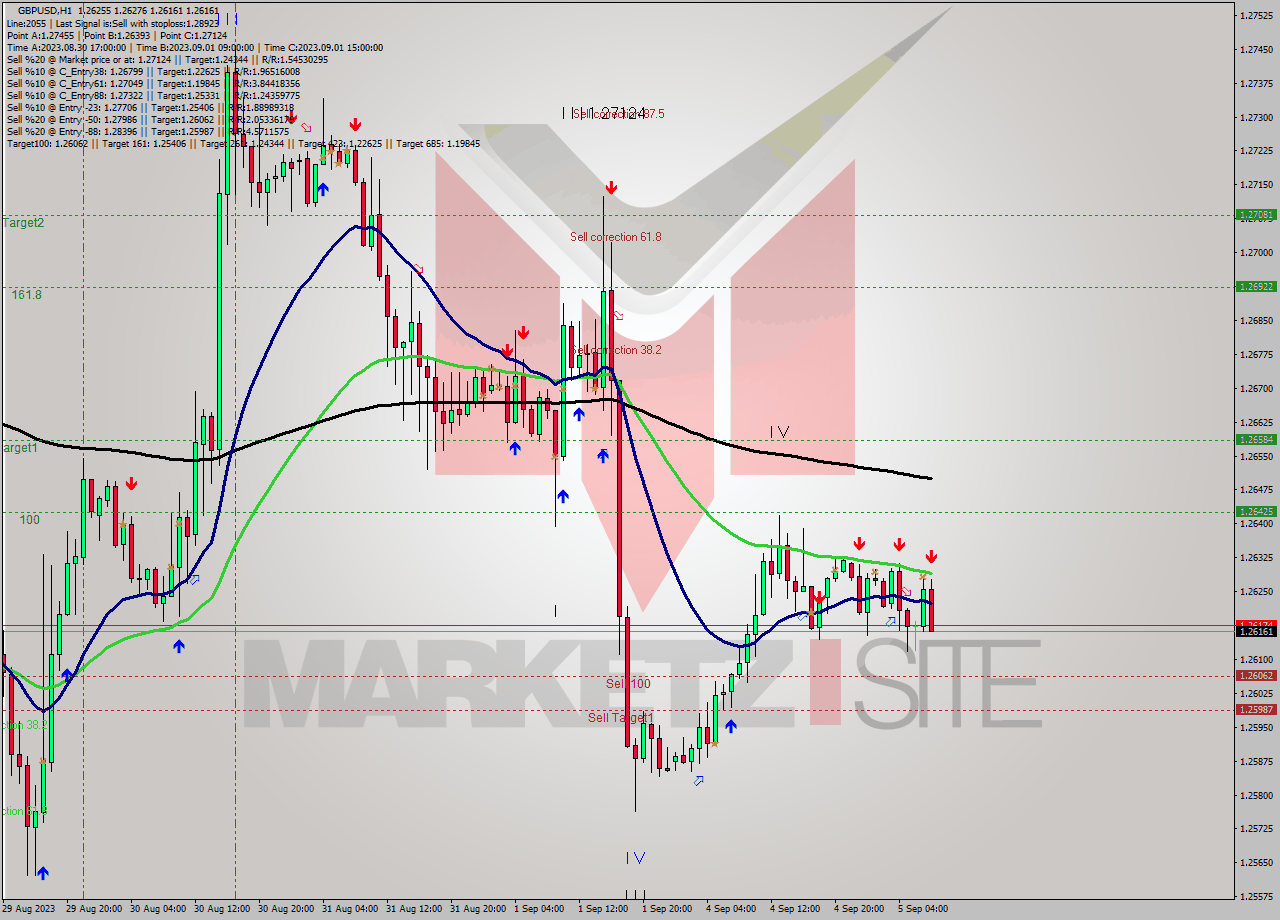Viewport: 1280px width, 920px height.
Task: Click the green 1.27081 price tag
Action: (x=1256, y=215)
